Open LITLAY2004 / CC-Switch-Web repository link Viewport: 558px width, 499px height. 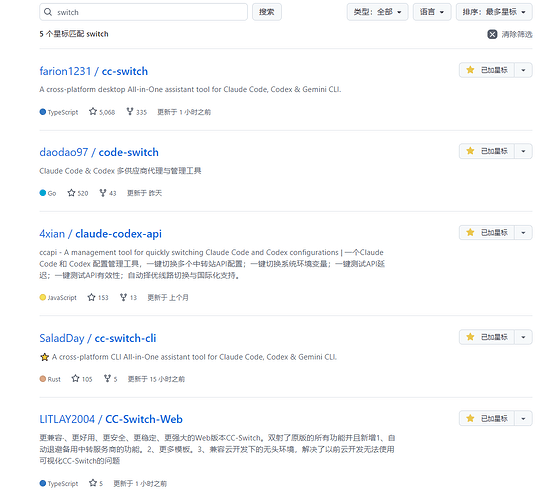111,419
